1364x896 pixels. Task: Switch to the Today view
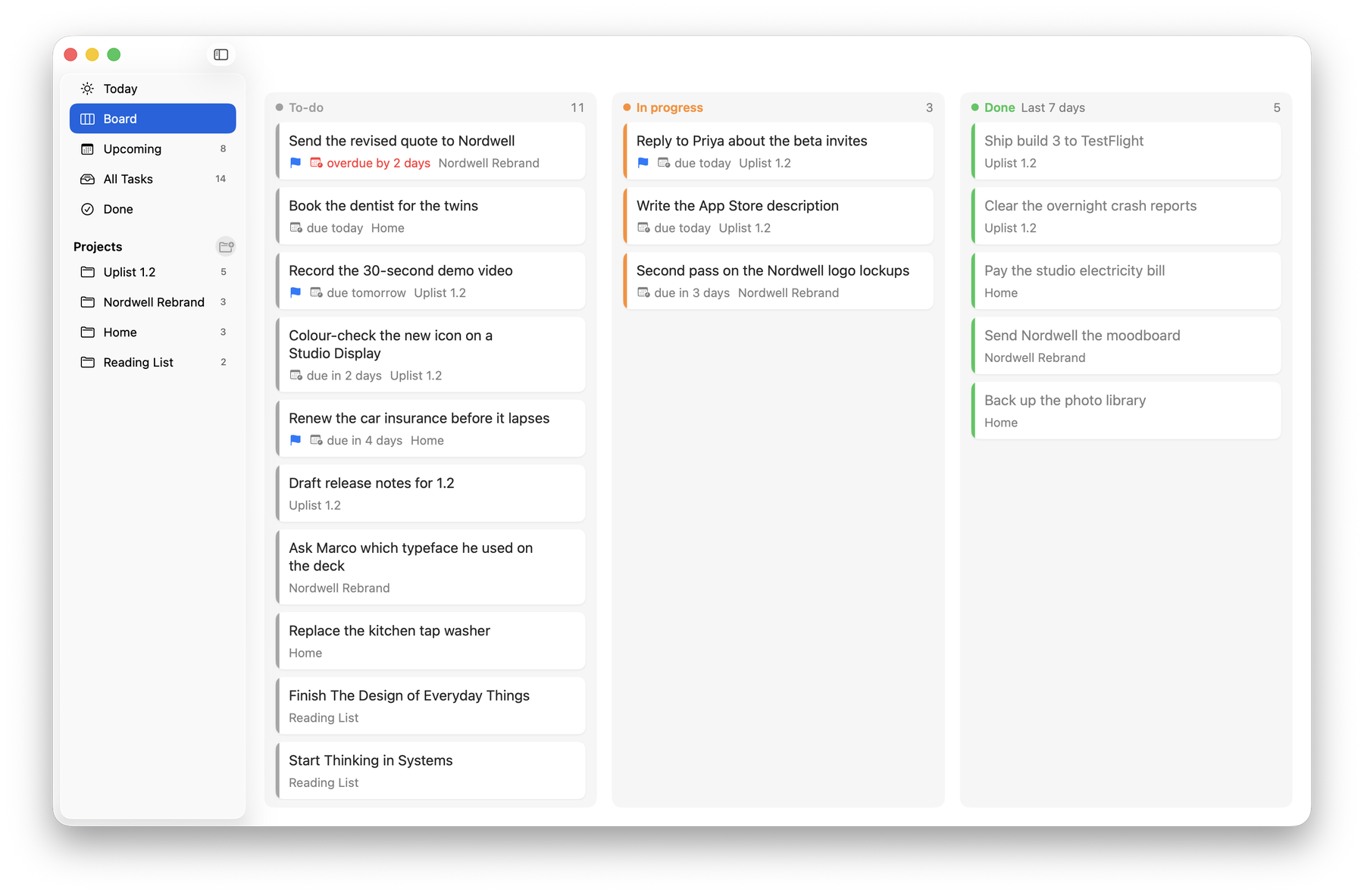click(x=153, y=89)
